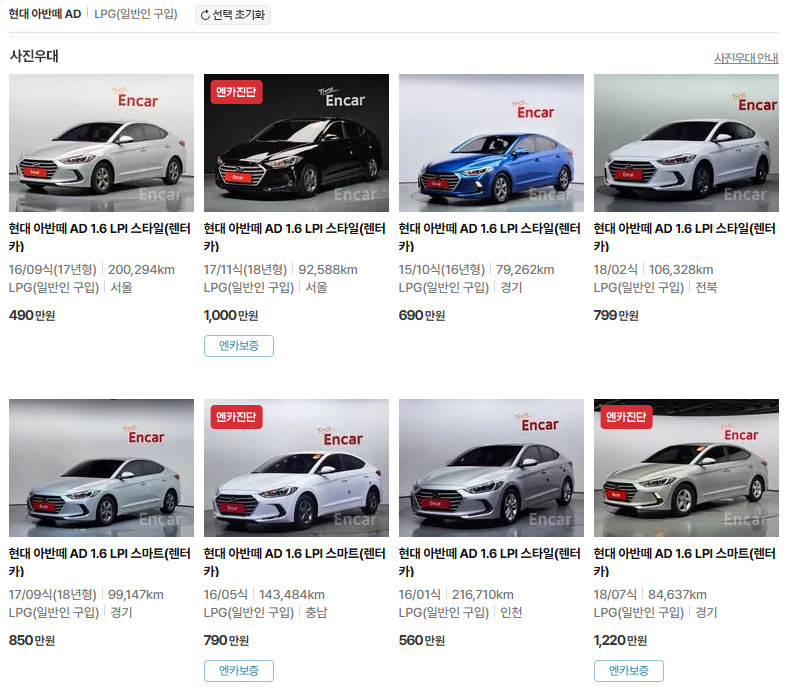The width and height of the screenshot is (785, 691).
Task: Open listing title with 99,147km mileage
Action: 100,562
